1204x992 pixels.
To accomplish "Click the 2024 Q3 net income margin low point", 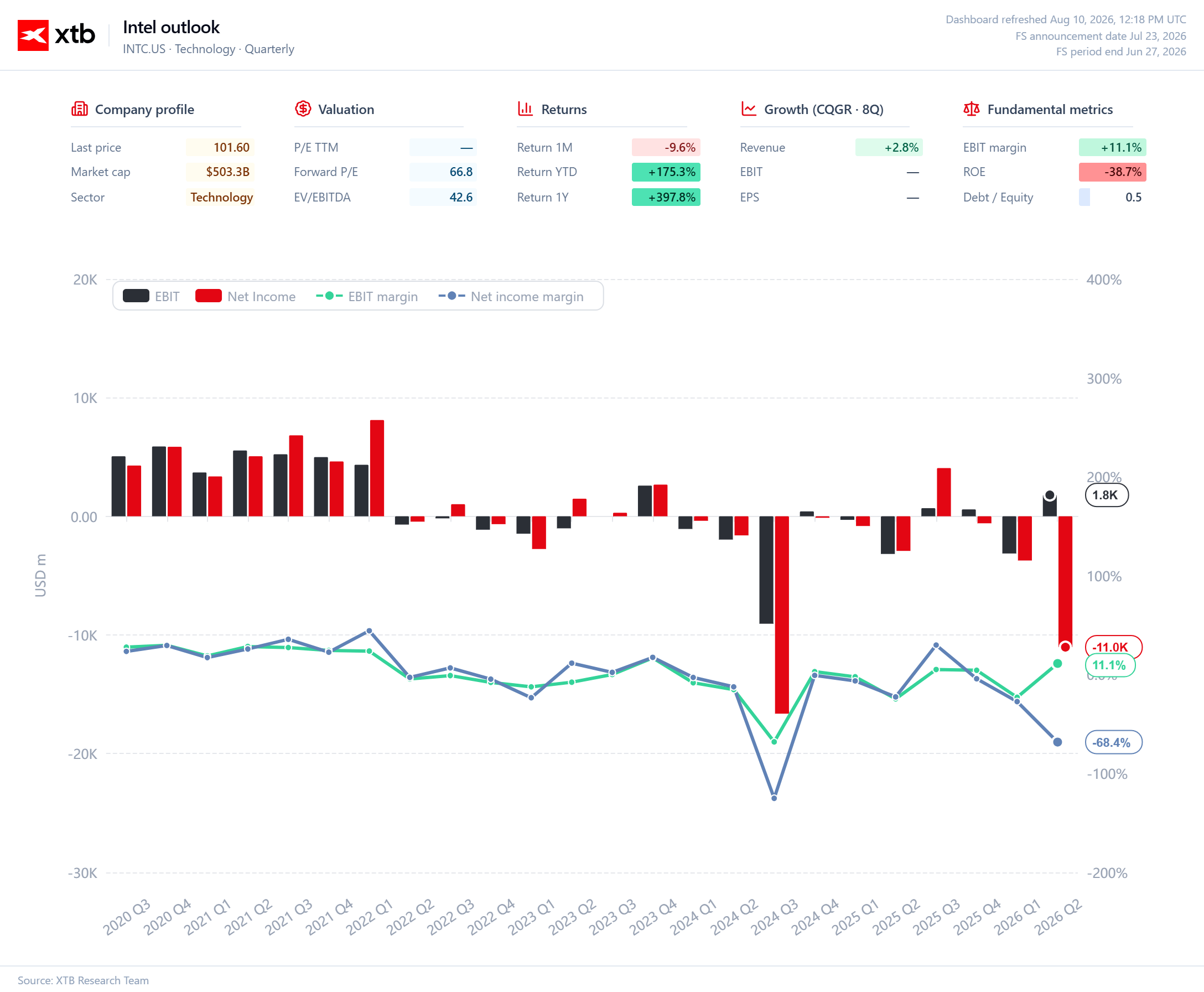I will tap(774, 798).
